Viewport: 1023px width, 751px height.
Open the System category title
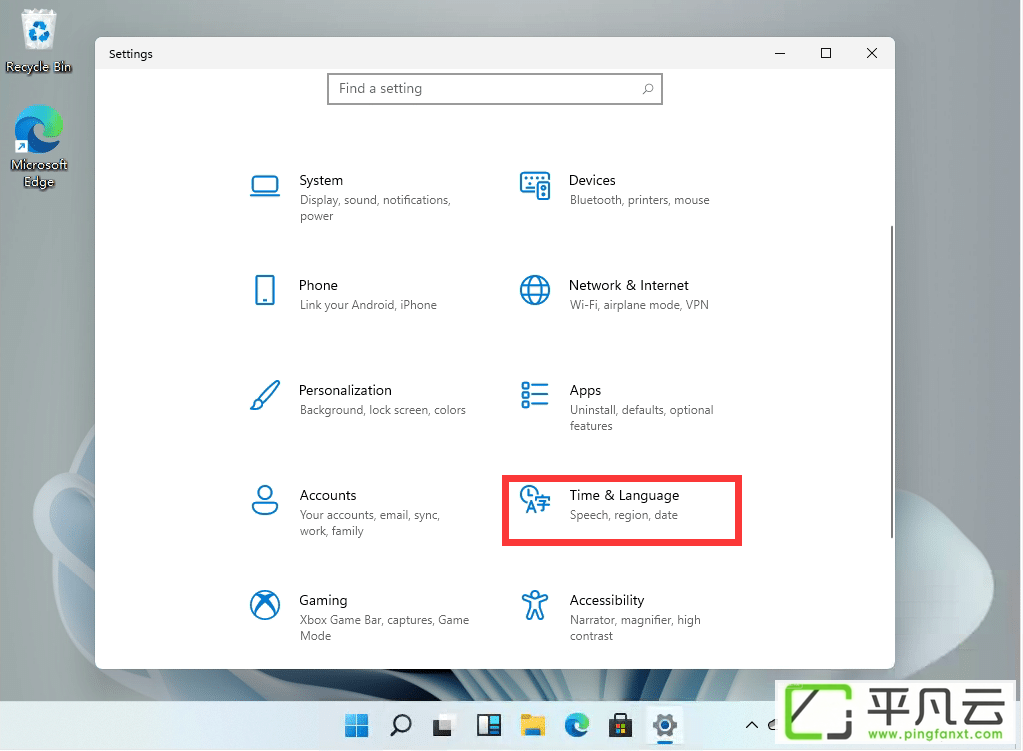(x=321, y=180)
